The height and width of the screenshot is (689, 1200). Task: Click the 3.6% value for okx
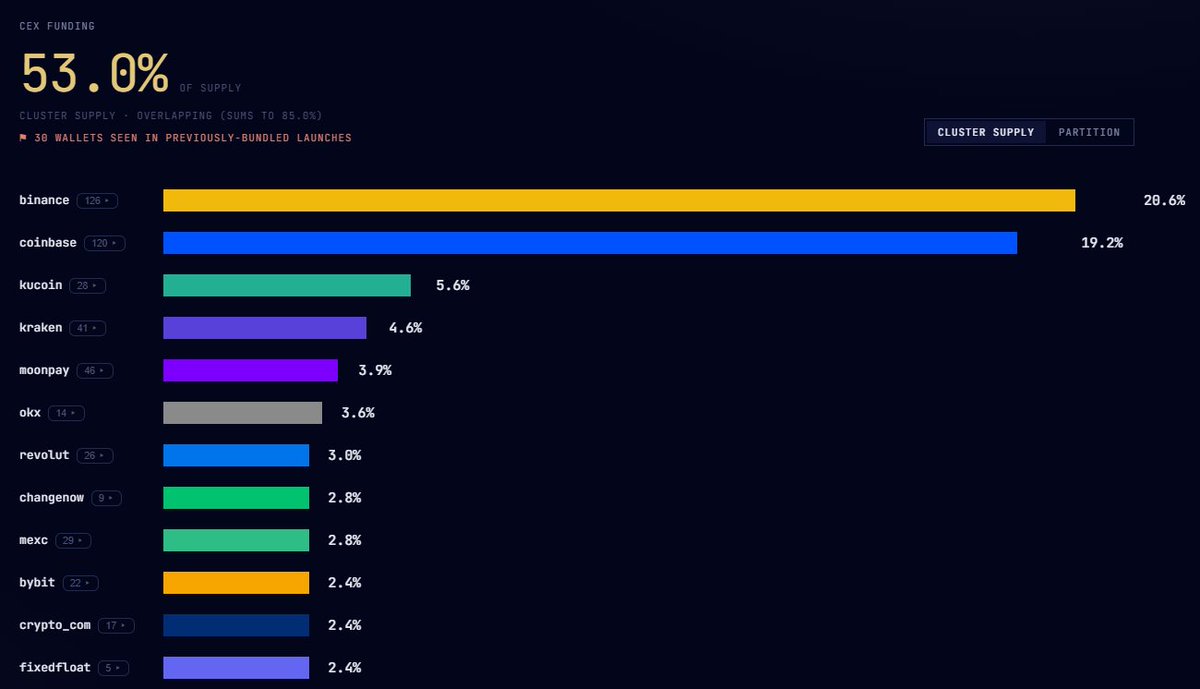pos(358,413)
